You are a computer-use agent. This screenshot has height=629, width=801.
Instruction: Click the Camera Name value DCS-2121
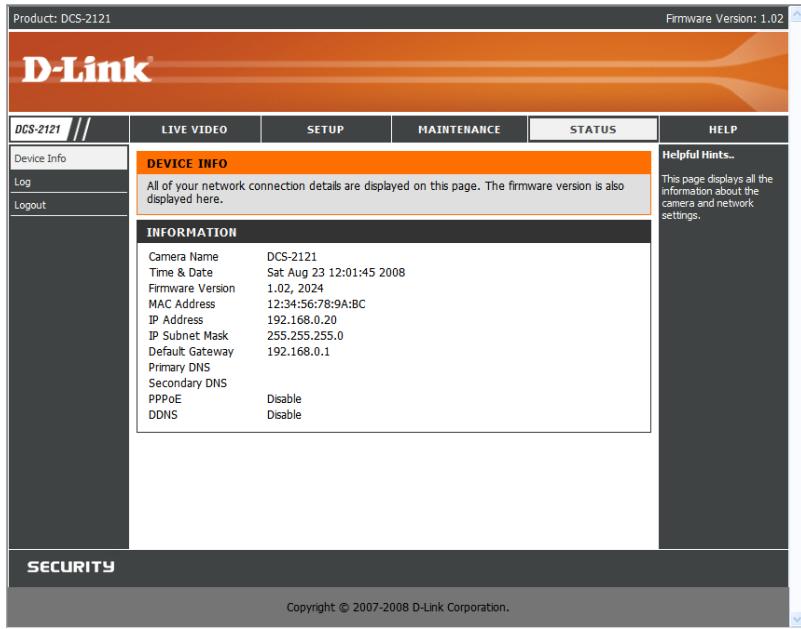pos(292,257)
